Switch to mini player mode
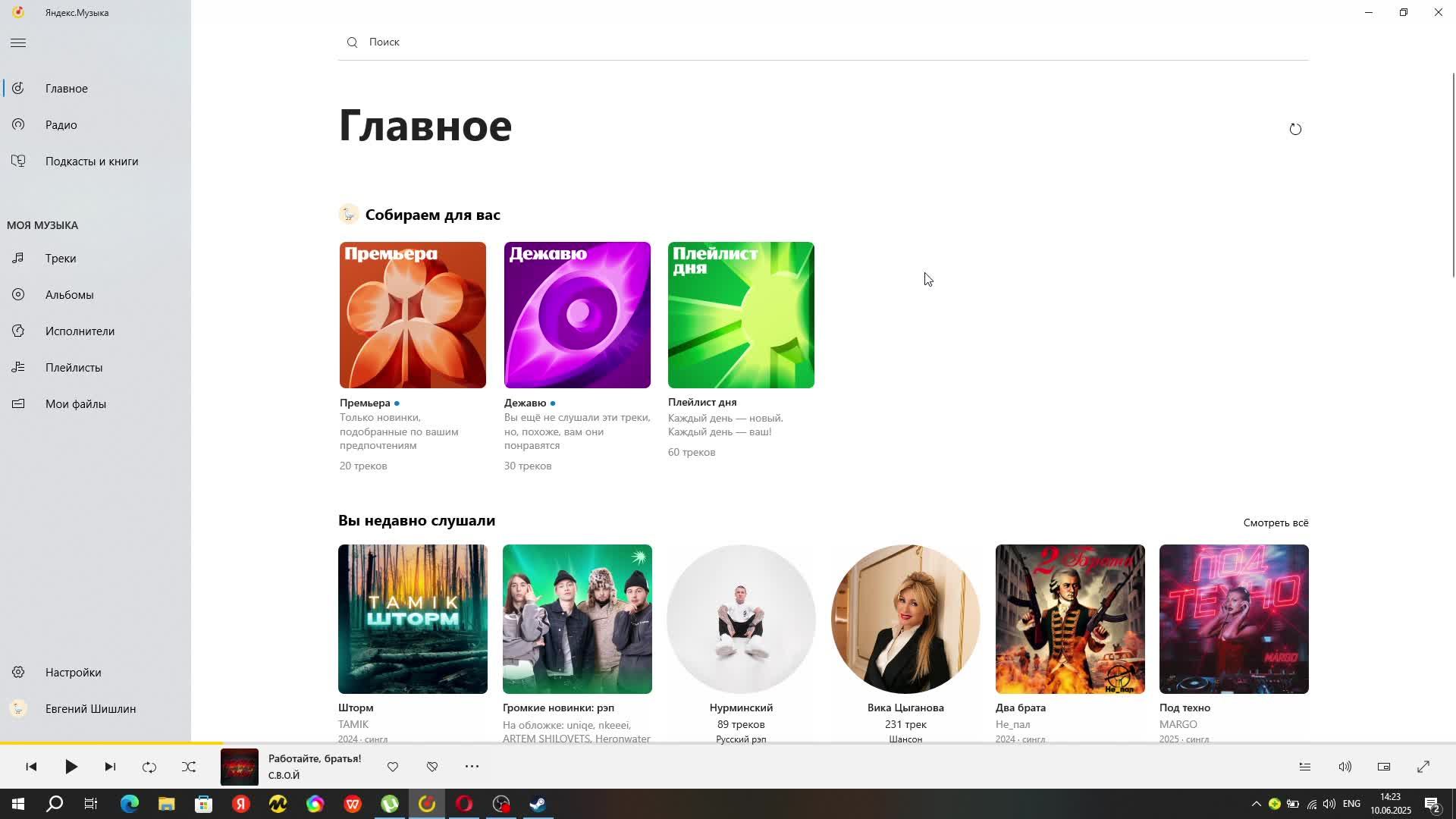 1384,767
